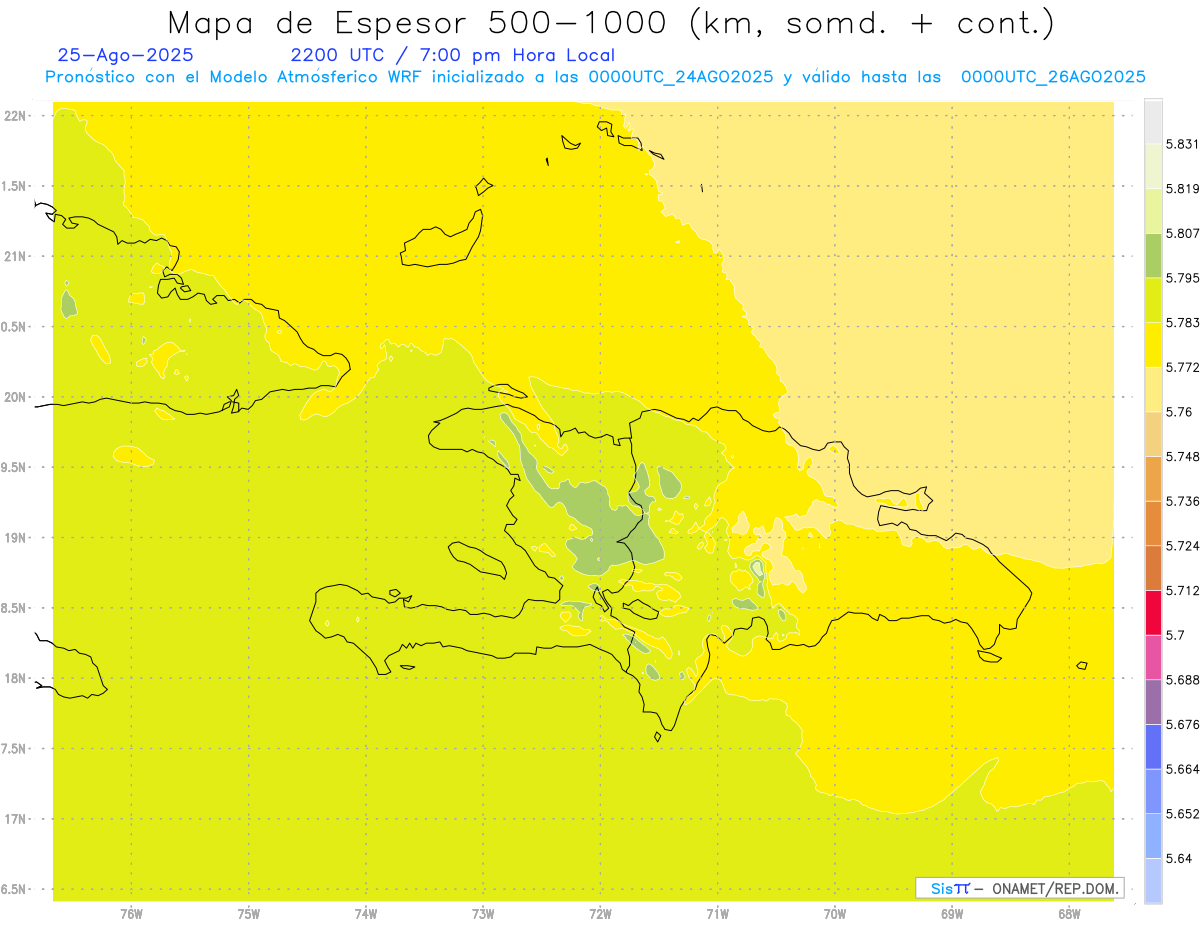Viewport: 1200px width, 927px height.
Task: Click the red legend swatch above 5.7
Action: (1153, 612)
